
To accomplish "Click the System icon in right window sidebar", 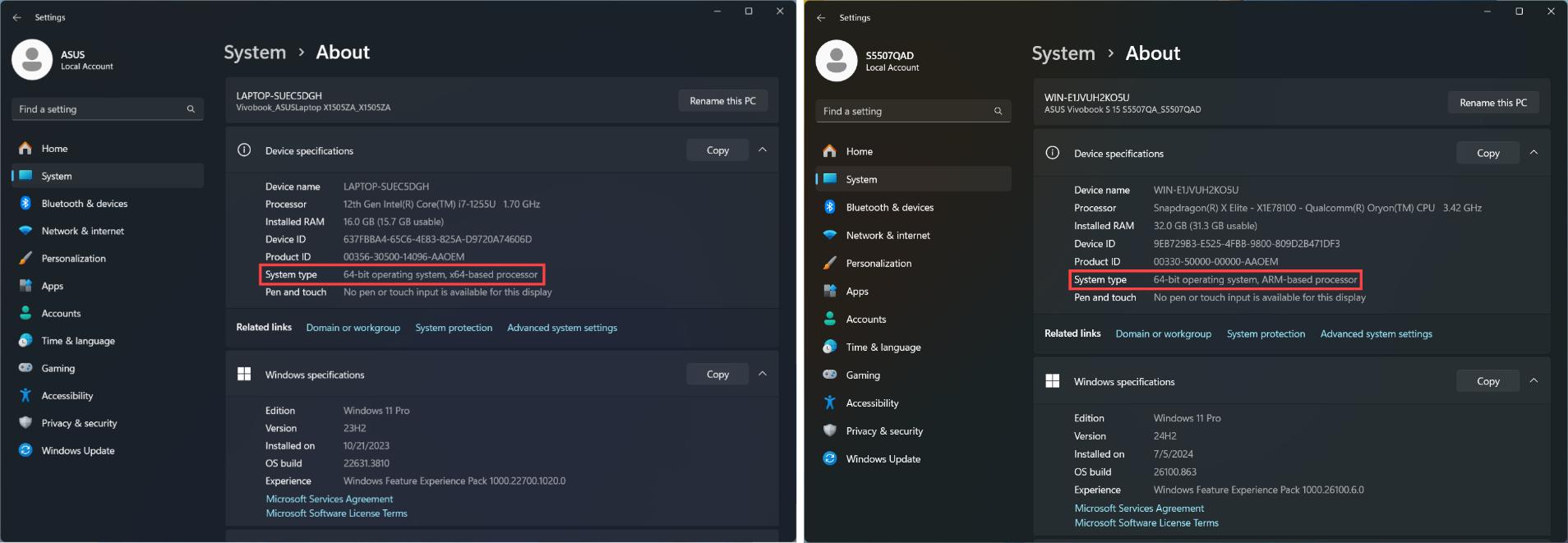I will coord(829,179).
